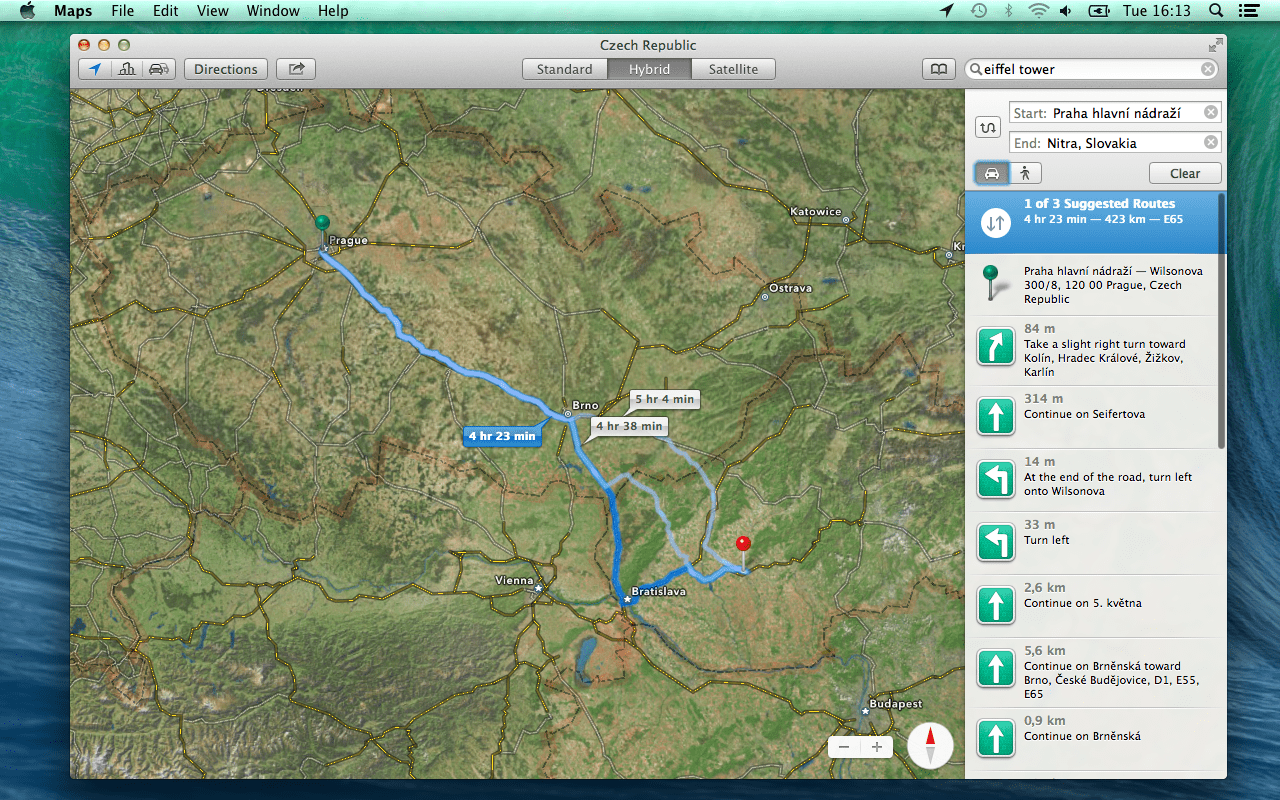1280x800 pixels.
Task: Click the directions list scrollbar
Action: (1221, 320)
